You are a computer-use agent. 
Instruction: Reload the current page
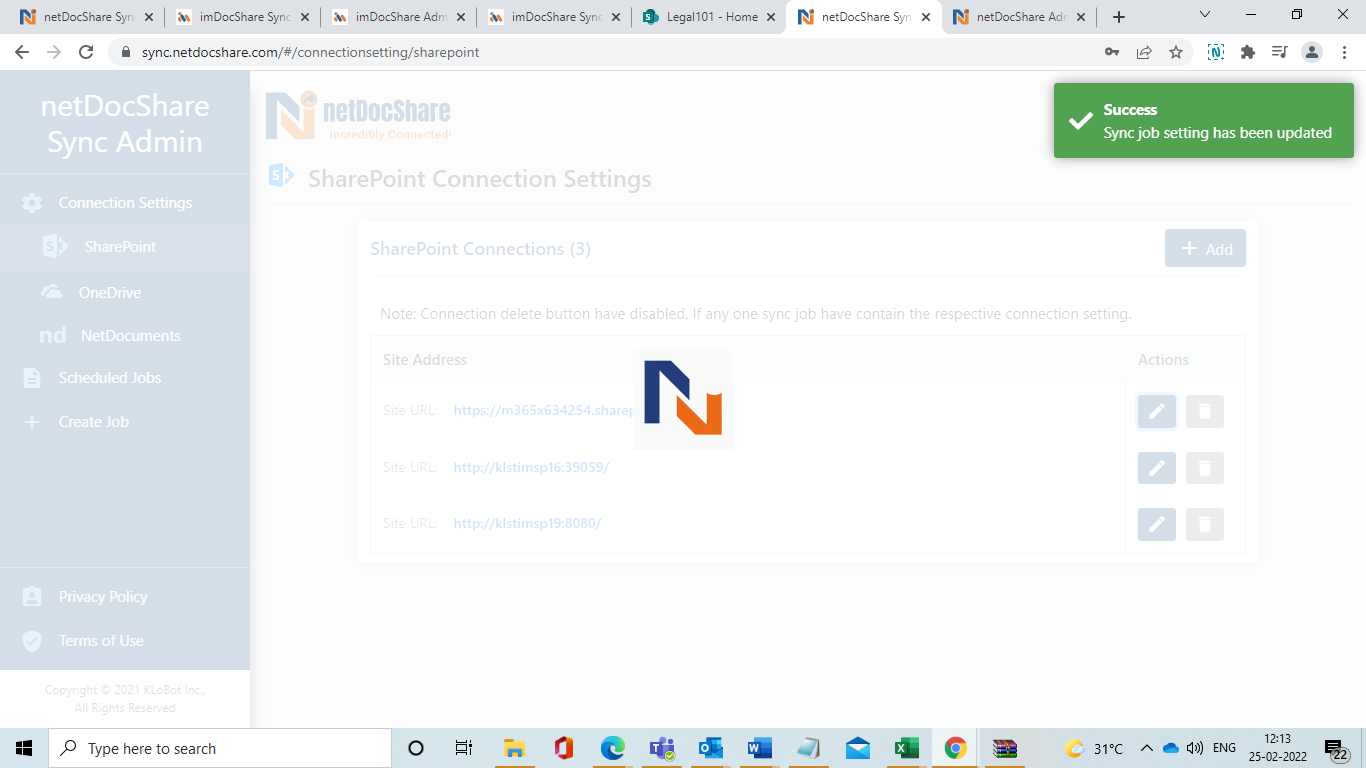[x=86, y=52]
